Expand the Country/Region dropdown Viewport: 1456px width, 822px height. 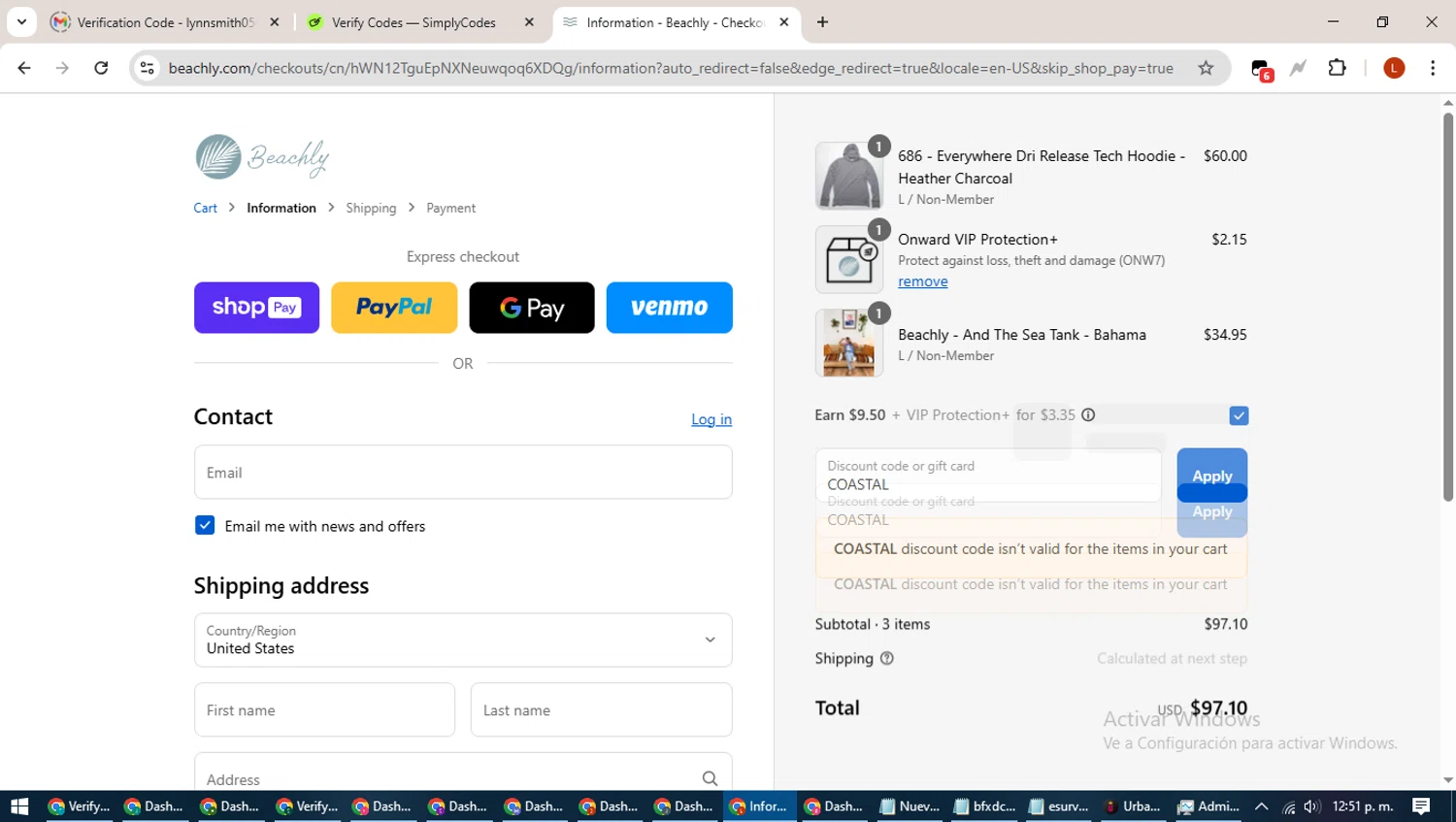coord(463,640)
